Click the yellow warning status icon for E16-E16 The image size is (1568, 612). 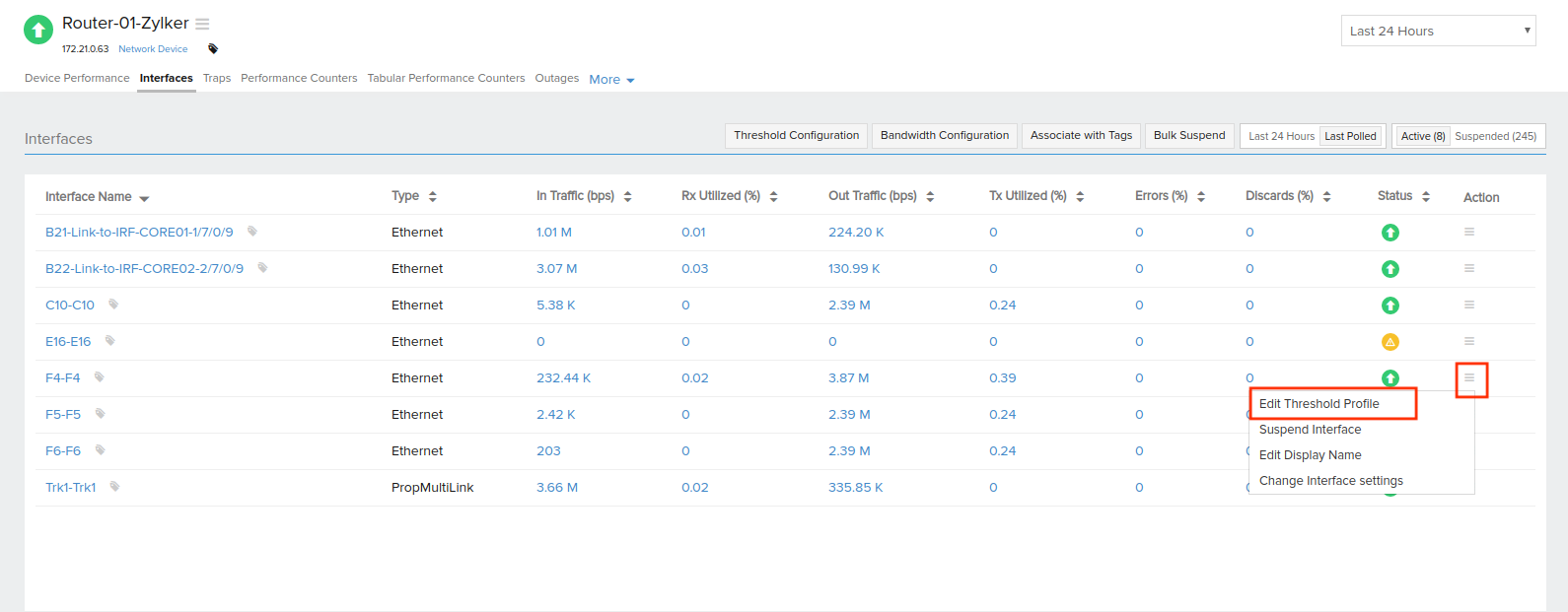pyautogui.click(x=1390, y=342)
